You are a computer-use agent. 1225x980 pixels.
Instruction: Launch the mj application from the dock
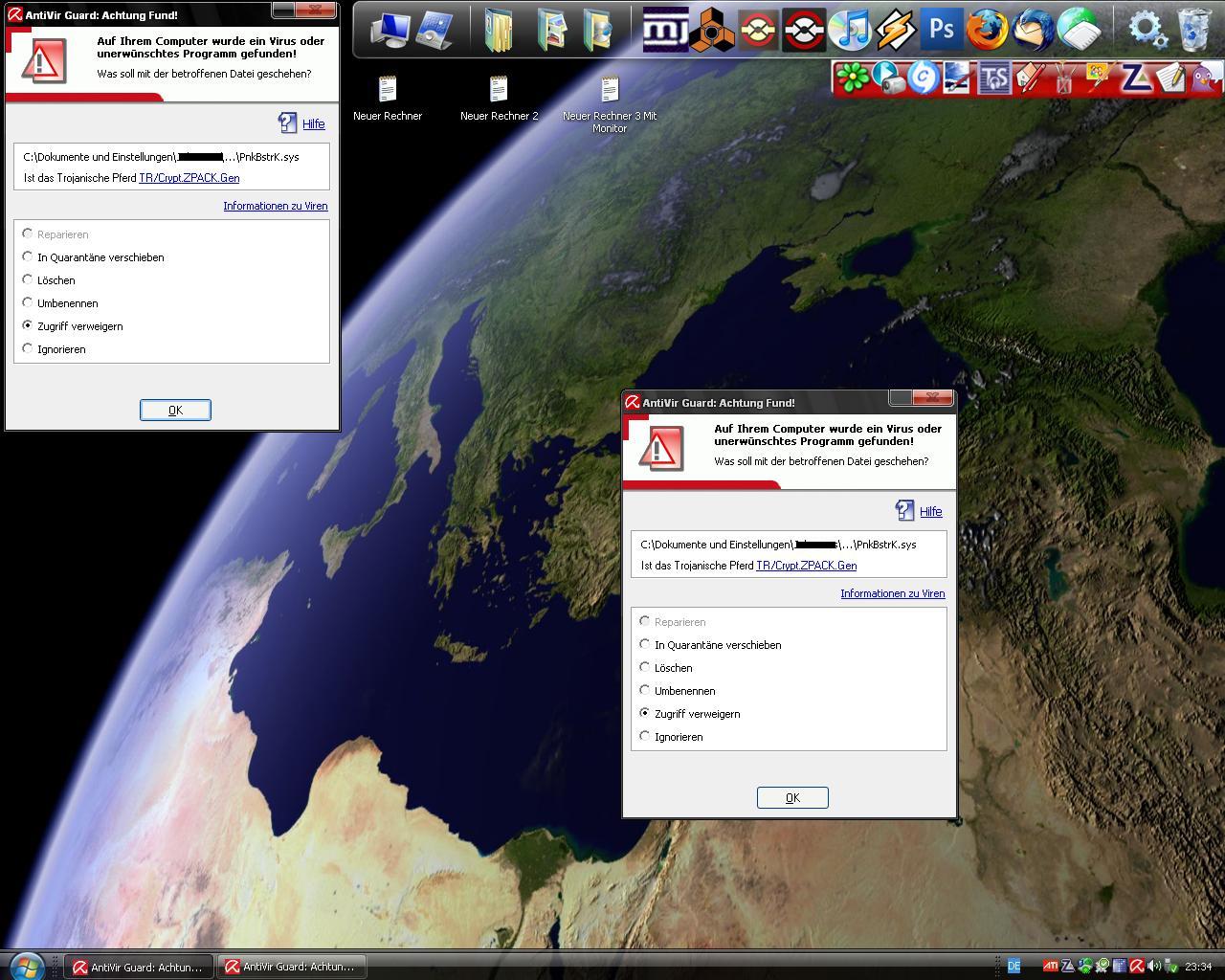coord(665,30)
